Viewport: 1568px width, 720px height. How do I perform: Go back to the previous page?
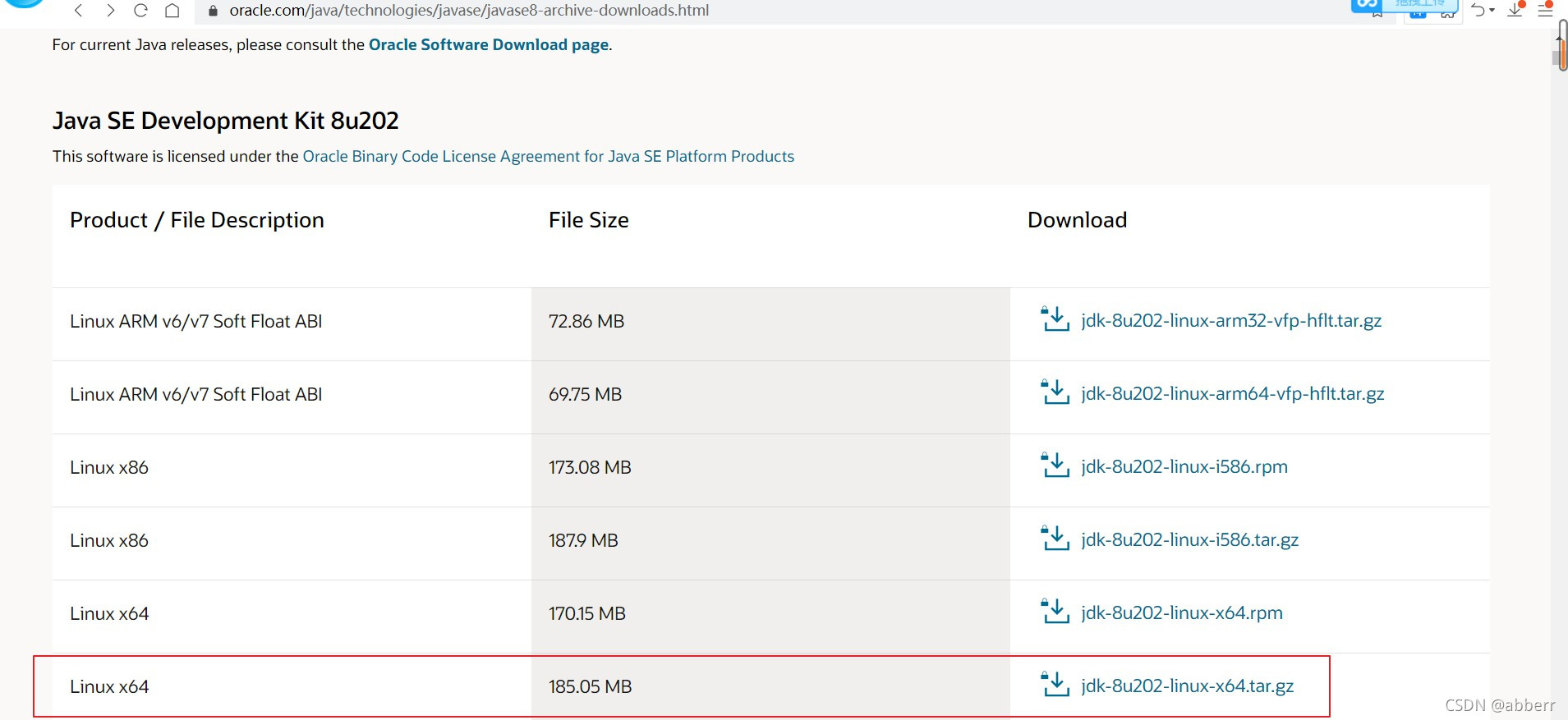[79, 11]
